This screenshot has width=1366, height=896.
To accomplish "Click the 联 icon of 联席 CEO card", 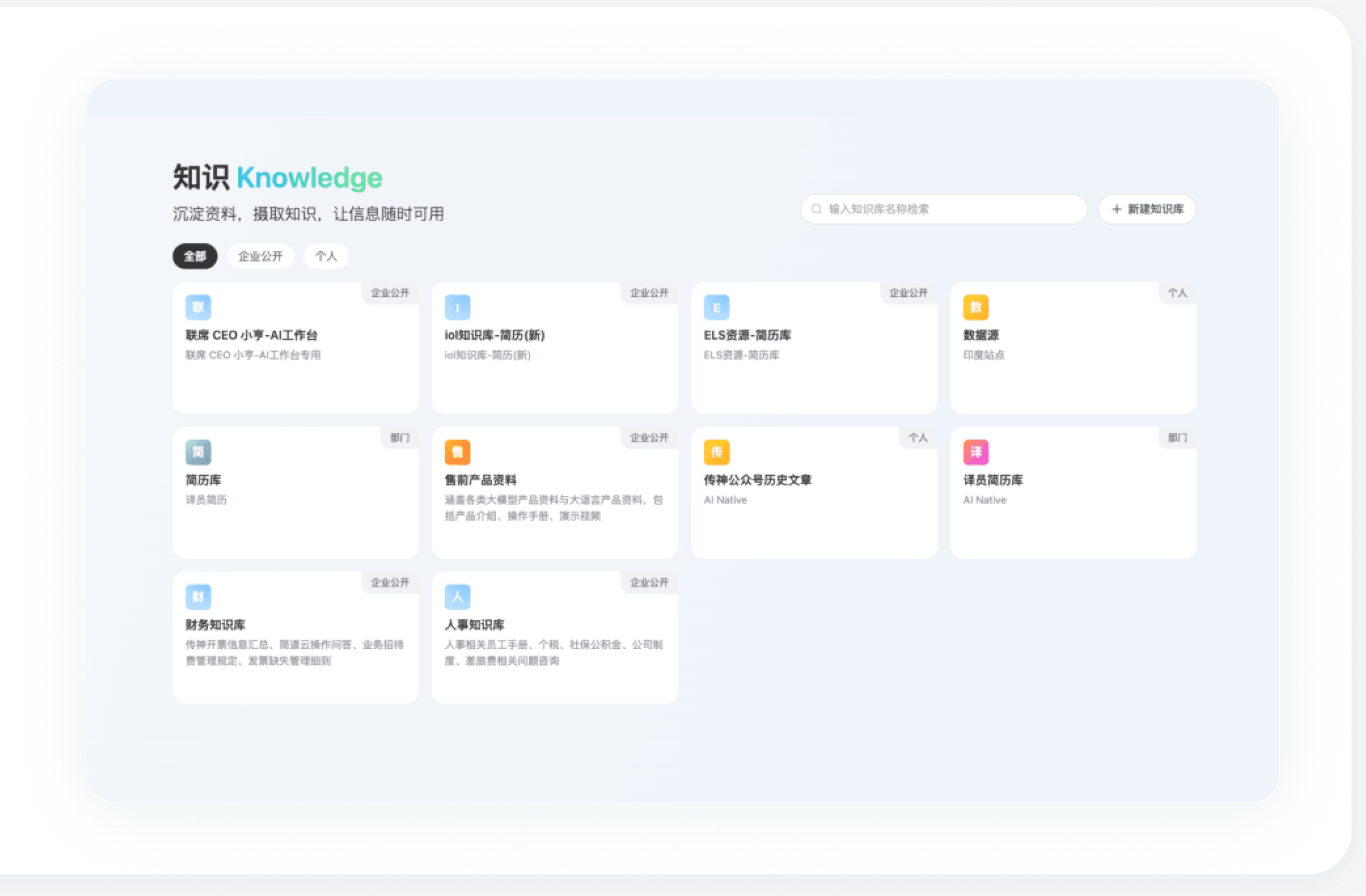I will click(198, 307).
